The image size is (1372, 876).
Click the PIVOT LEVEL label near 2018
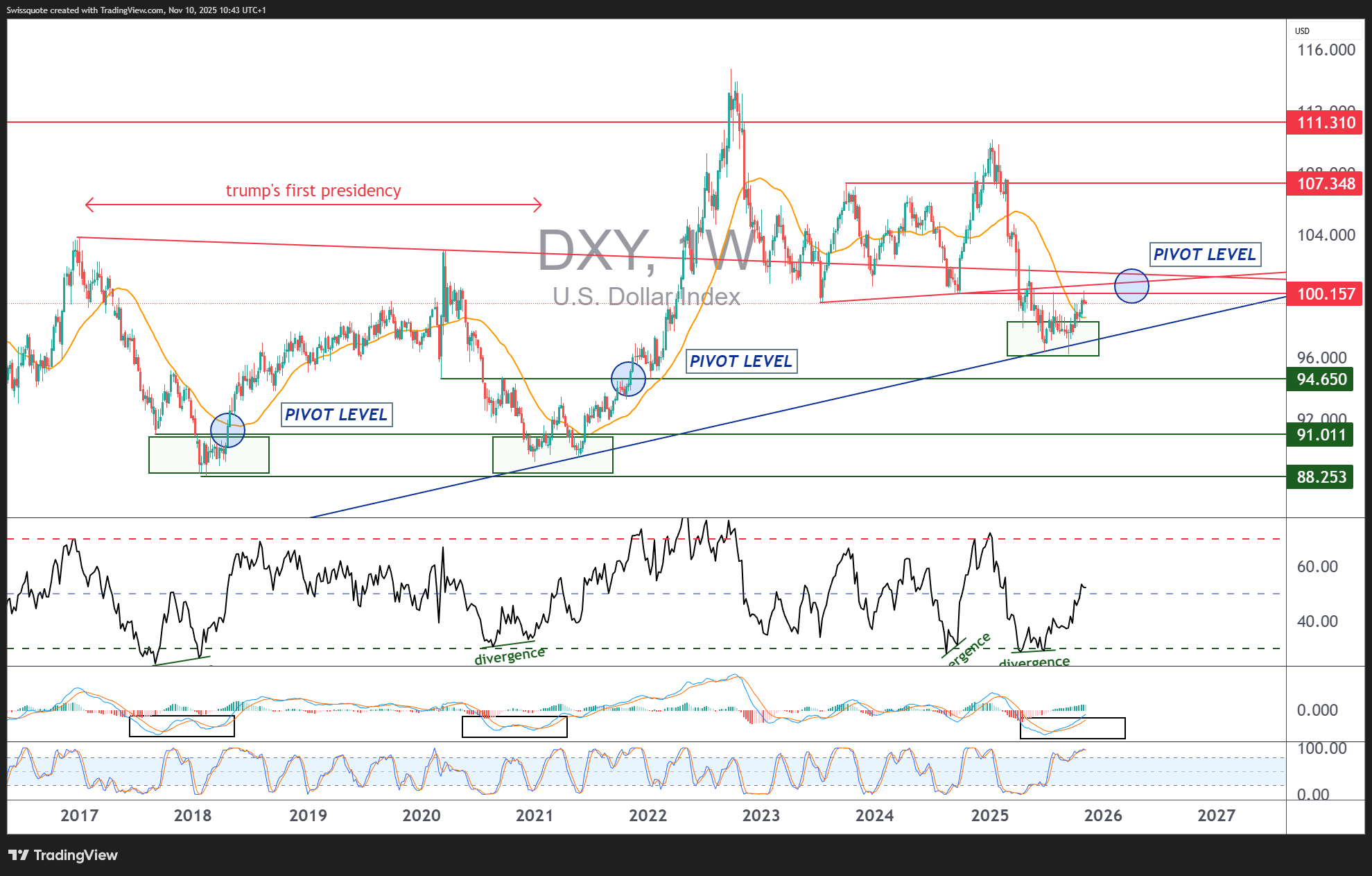336,415
